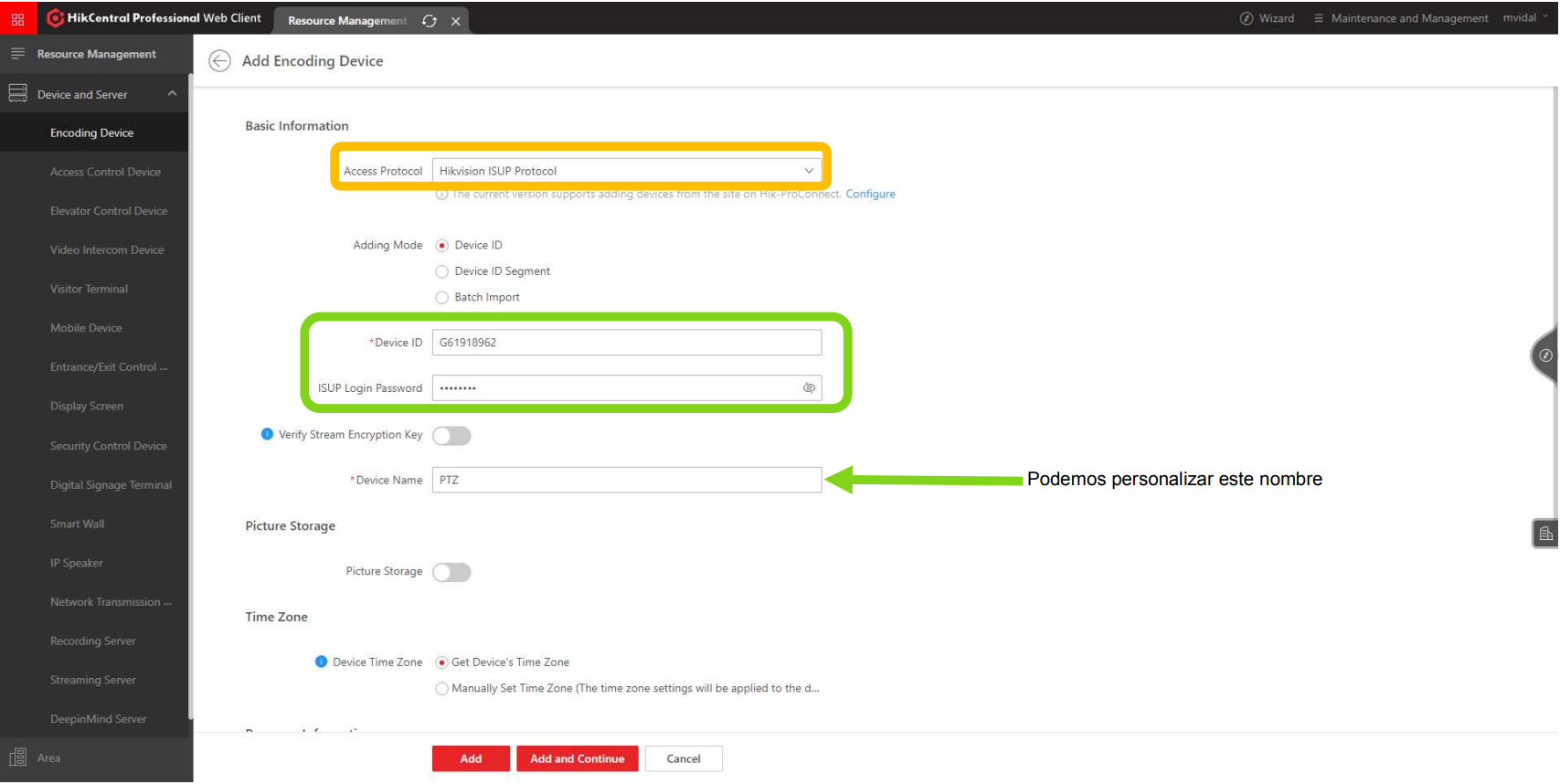Enable Verify Stream Encryption Key switch
1560x784 pixels.
[x=451, y=436]
